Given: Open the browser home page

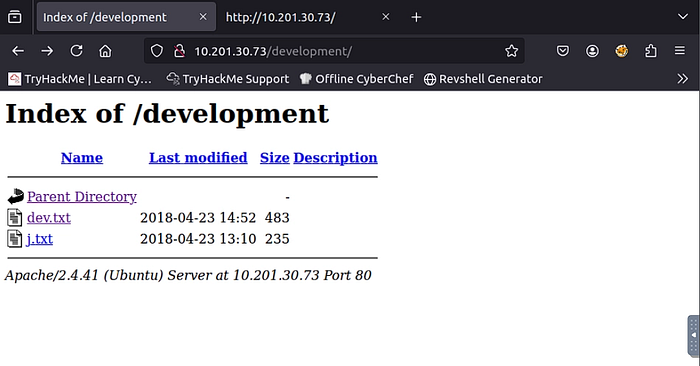Looking at the screenshot, I should (x=105, y=51).
